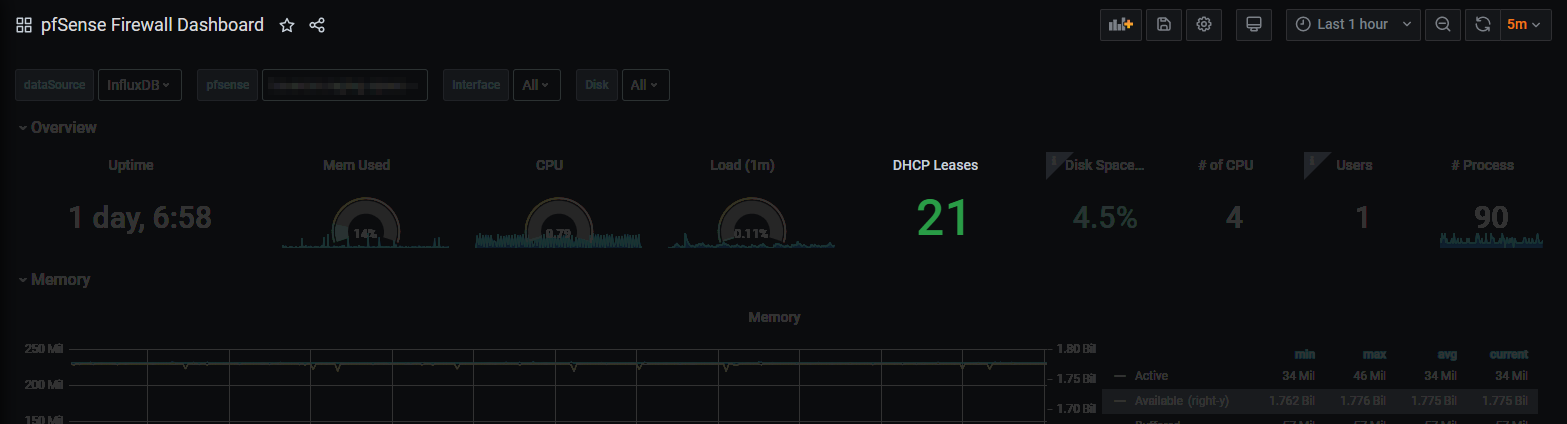Click the # of CPU panel title
This screenshot has height=424, width=1567.
point(1225,165)
